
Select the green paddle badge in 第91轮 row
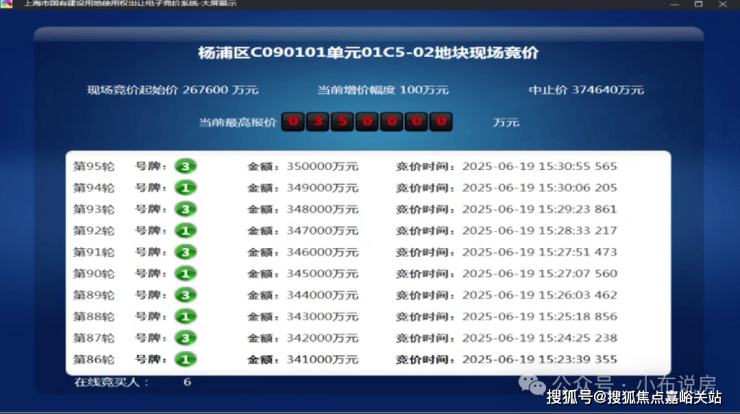(185, 252)
